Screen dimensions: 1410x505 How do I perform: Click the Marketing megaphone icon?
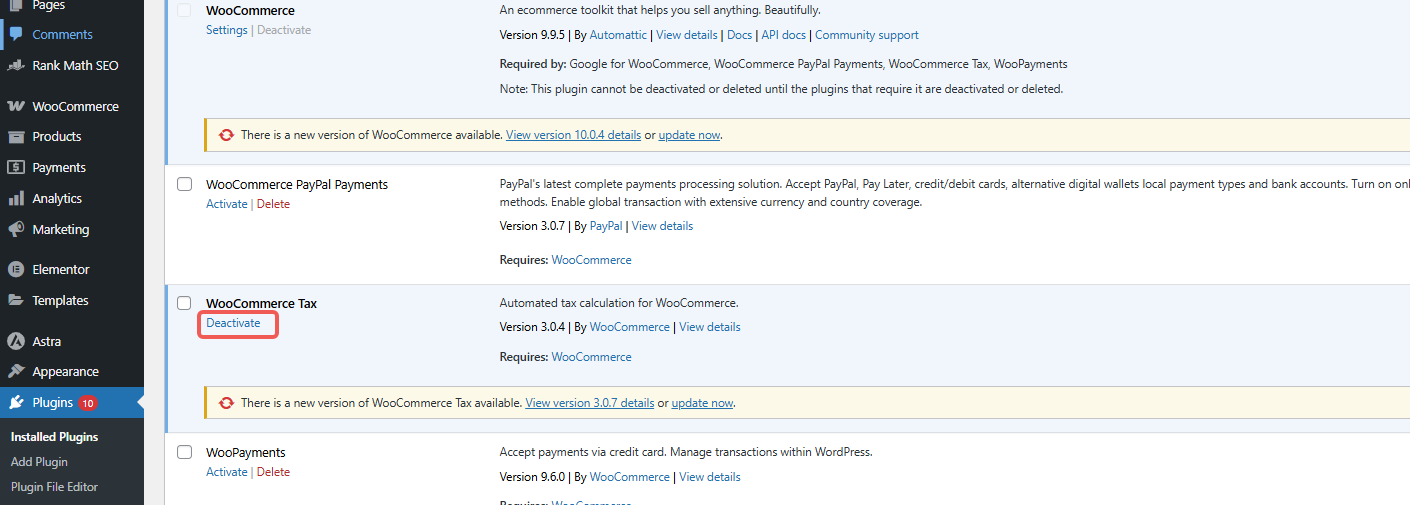15,229
